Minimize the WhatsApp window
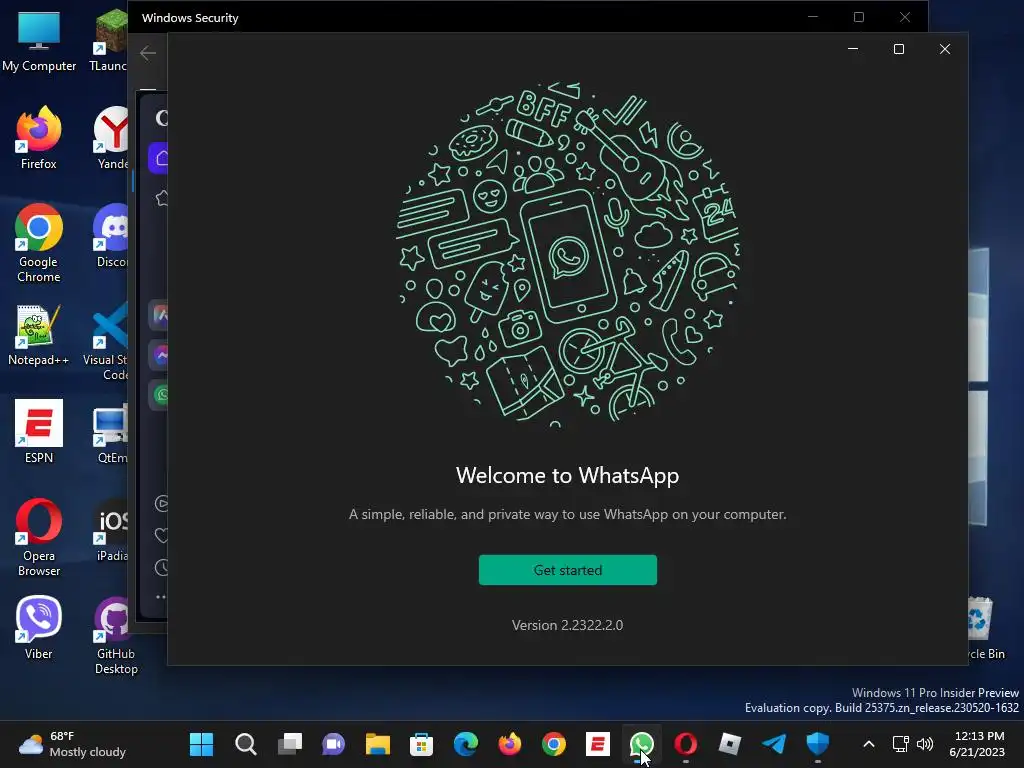1024x768 pixels. 853,49
